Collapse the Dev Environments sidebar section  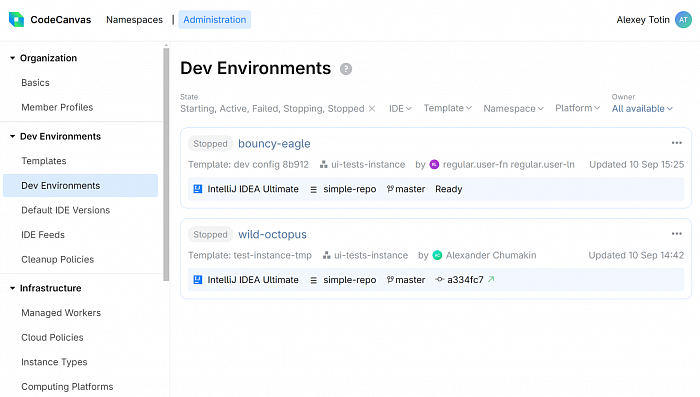12,136
